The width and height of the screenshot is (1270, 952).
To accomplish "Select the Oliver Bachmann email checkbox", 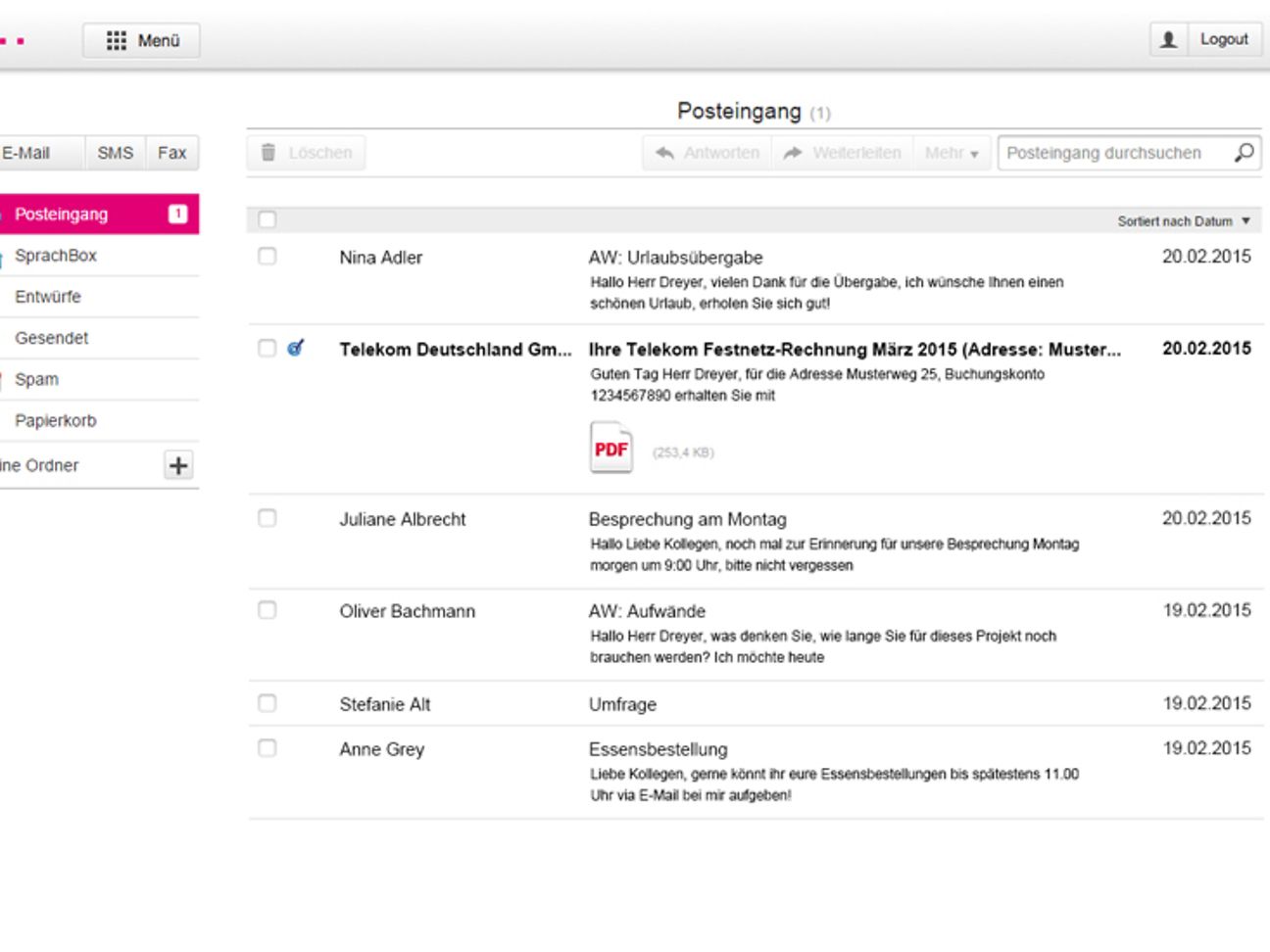I will 267,610.
